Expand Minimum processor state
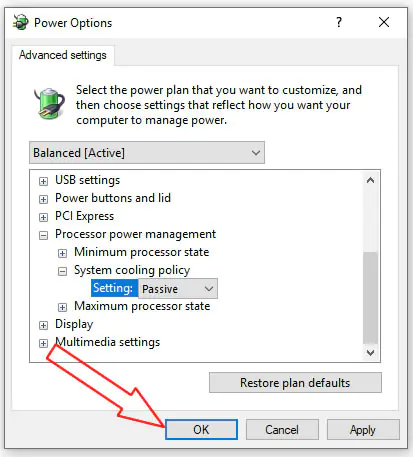Image resolution: width=413 pixels, height=457 pixels. click(62, 253)
